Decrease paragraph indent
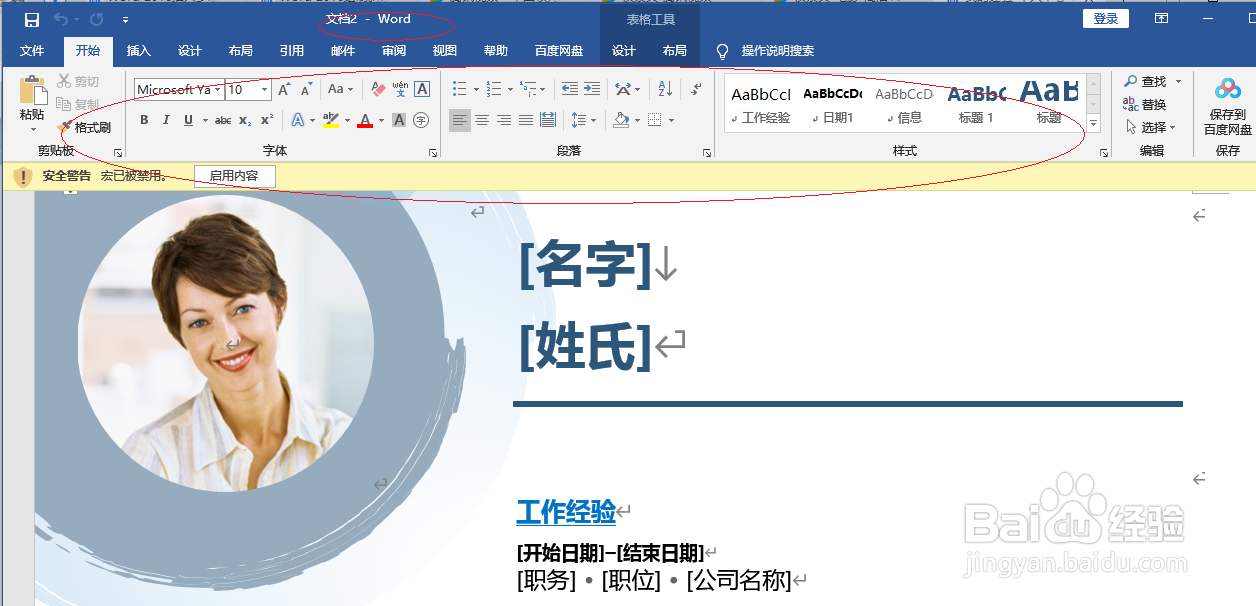The height and width of the screenshot is (606, 1256). point(570,90)
